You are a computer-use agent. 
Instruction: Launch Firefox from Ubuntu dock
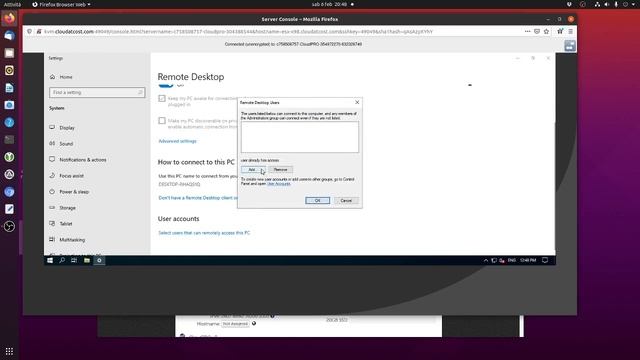(x=9, y=18)
